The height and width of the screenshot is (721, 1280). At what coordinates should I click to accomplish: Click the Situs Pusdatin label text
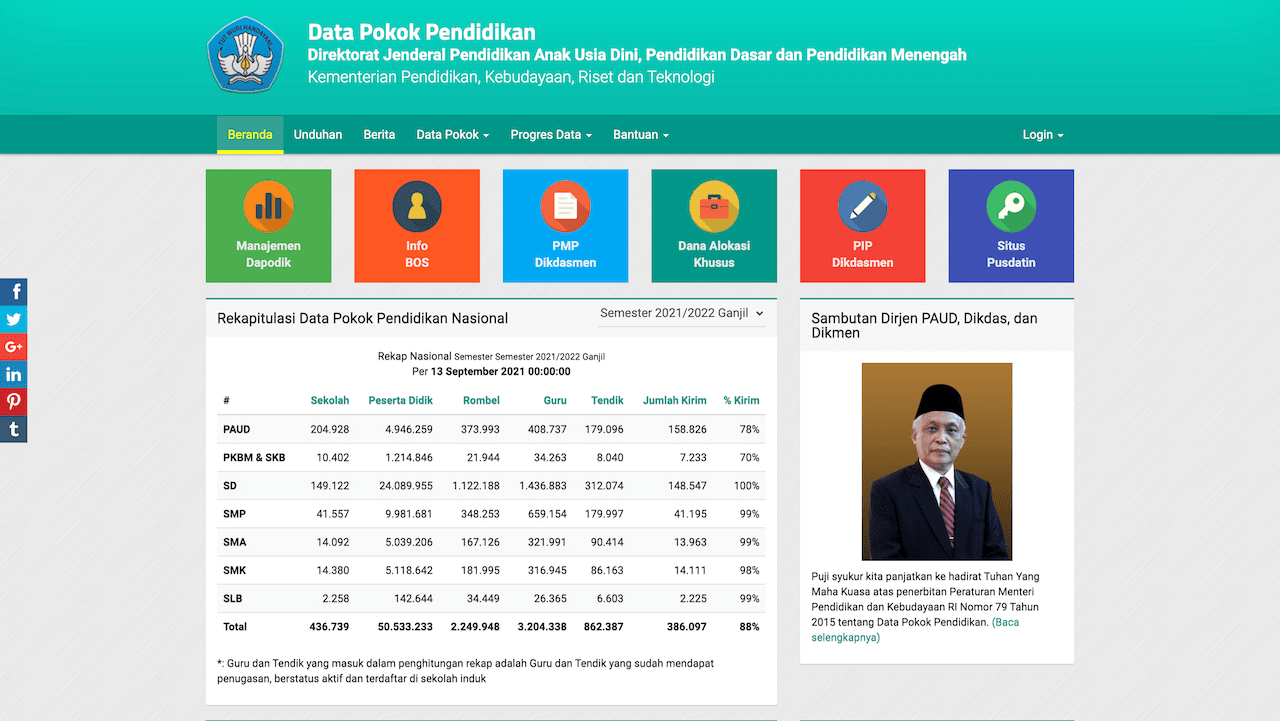[1011, 254]
